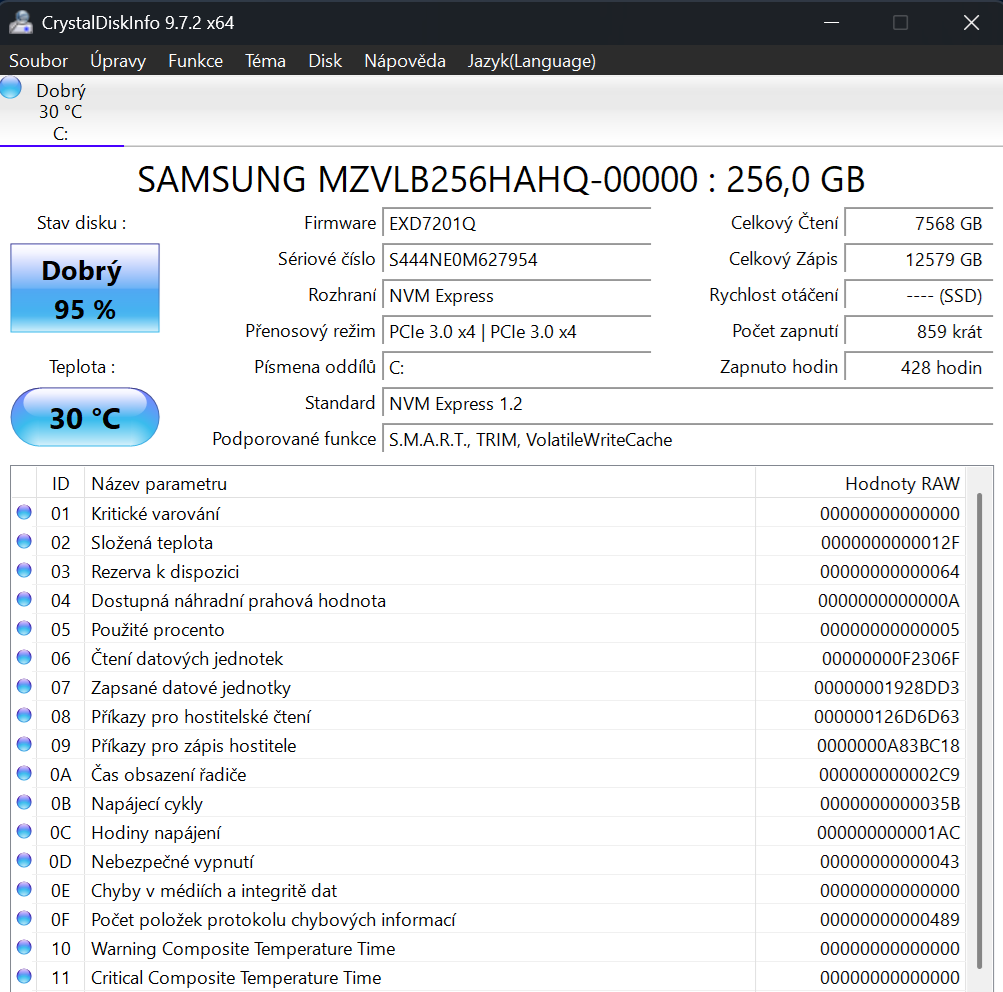Click the CrystalDiskInfo app icon in title bar
This screenshot has height=992, width=1003.
21,22
